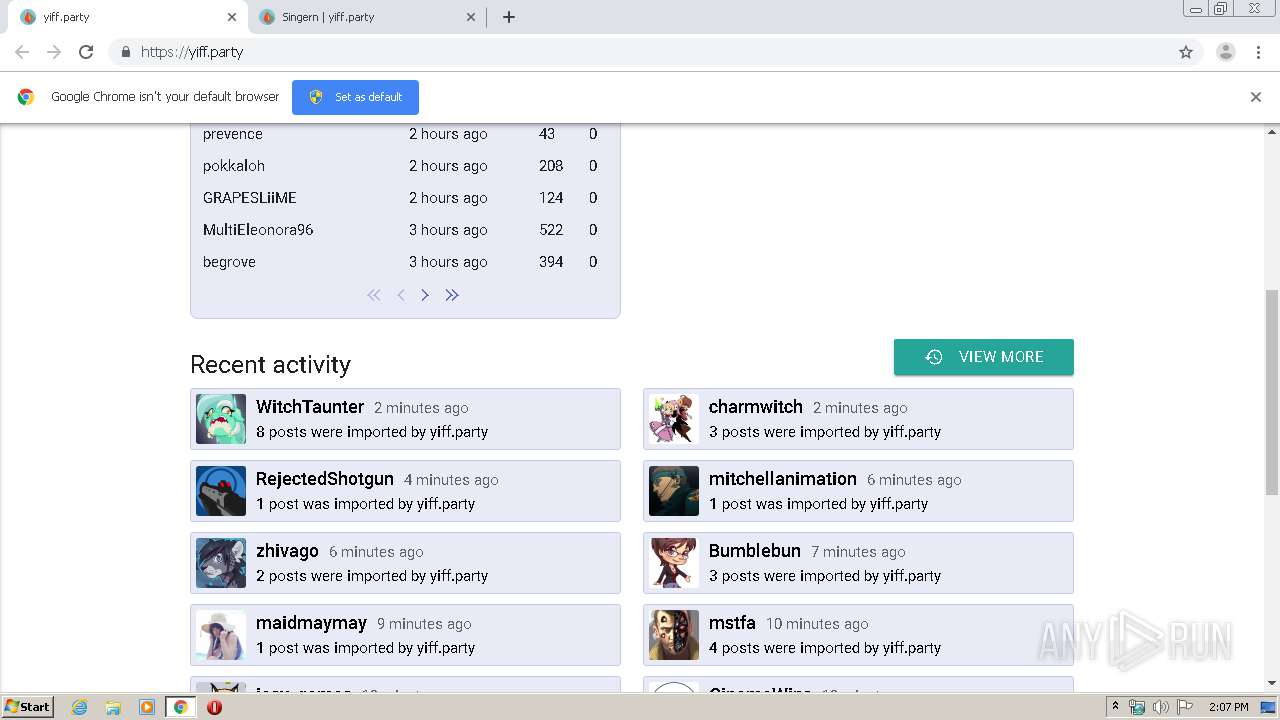Open the mitchellanimation creator link
Image resolution: width=1280 pixels, height=720 pixels.
(x=783, y=479)
